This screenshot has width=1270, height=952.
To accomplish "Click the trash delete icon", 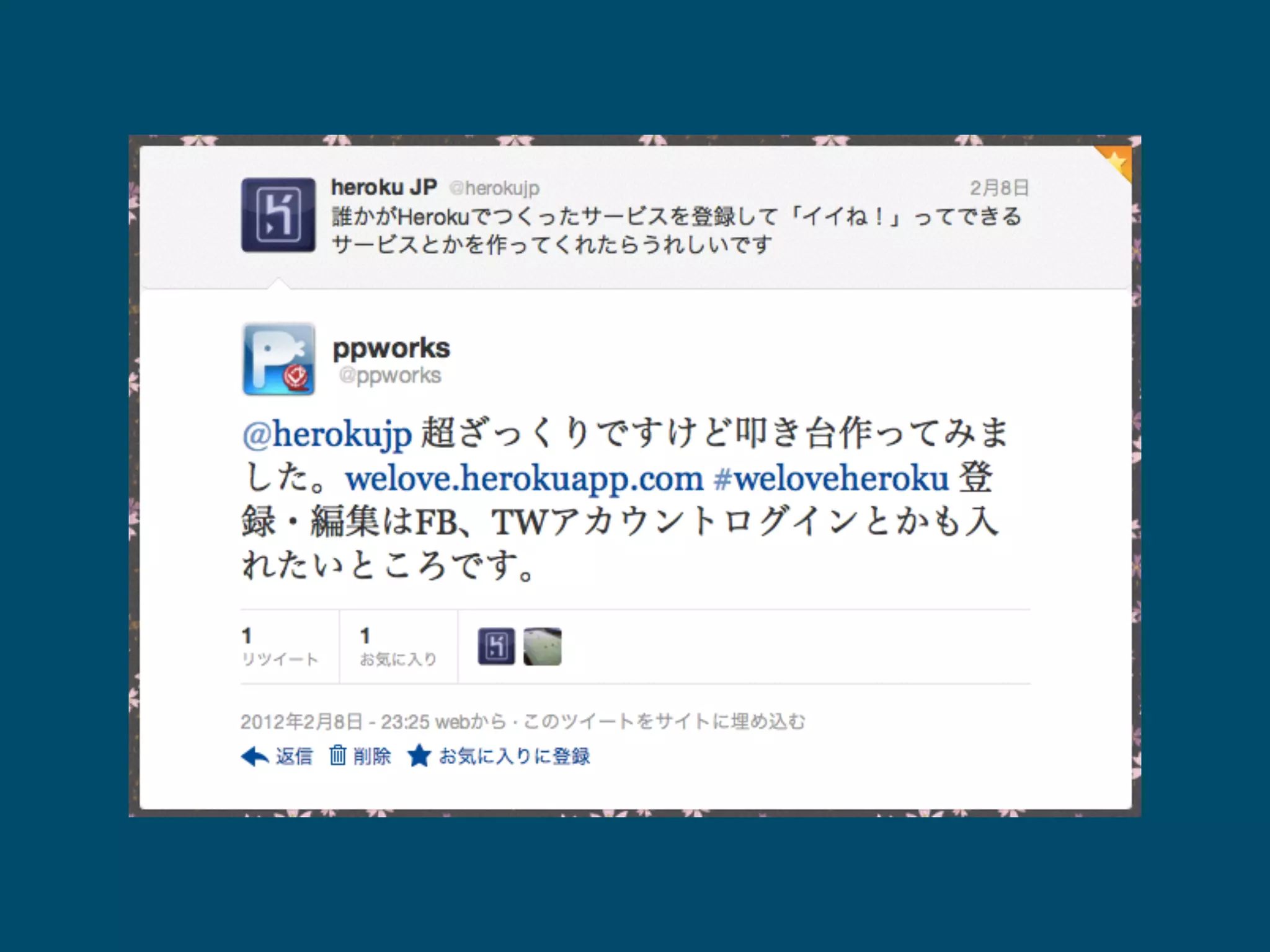I will coord(337,755).
